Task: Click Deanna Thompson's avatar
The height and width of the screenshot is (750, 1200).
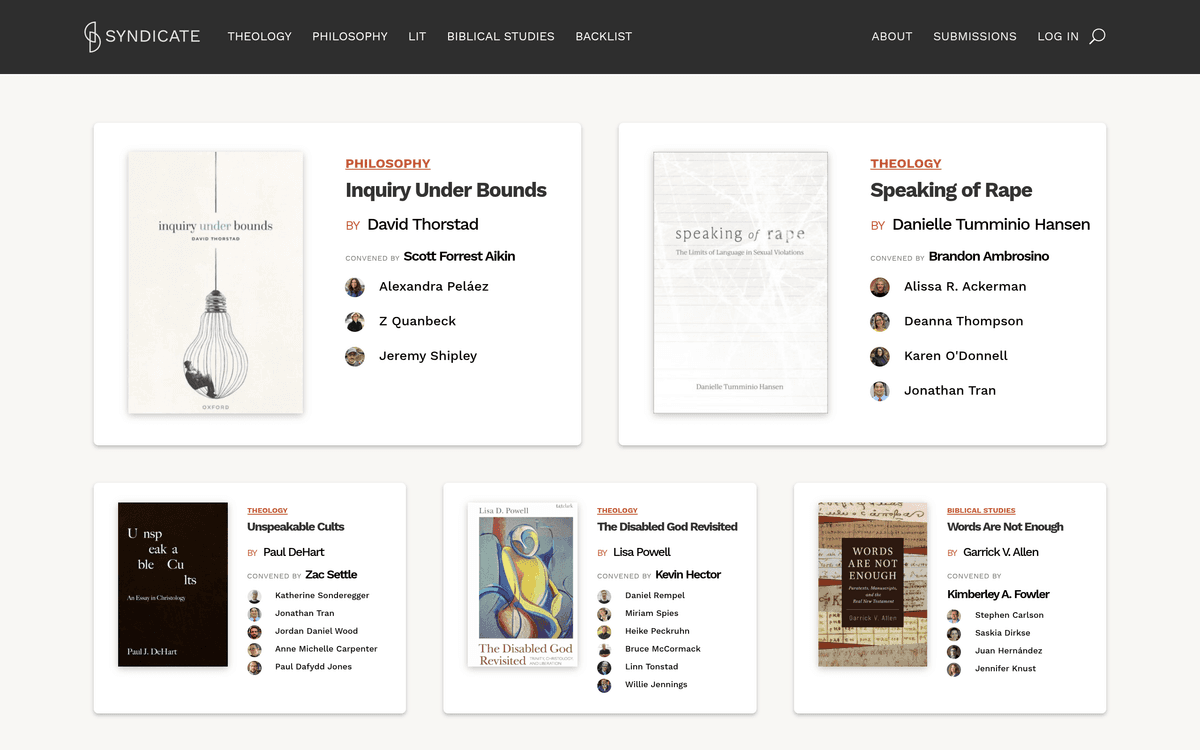Action: click(880, 322)
